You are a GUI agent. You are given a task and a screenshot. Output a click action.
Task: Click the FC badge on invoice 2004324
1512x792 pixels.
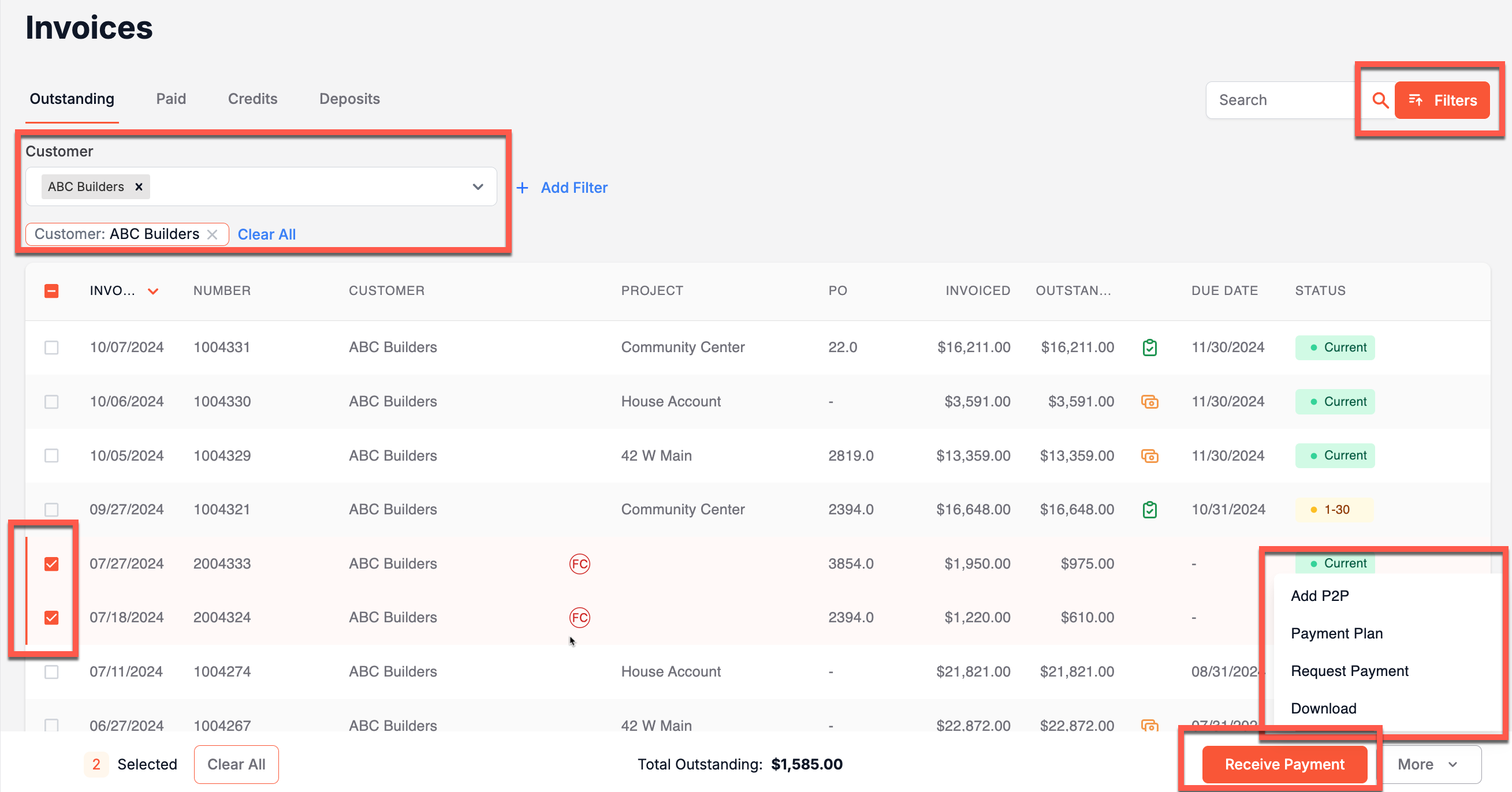point(579,617)
